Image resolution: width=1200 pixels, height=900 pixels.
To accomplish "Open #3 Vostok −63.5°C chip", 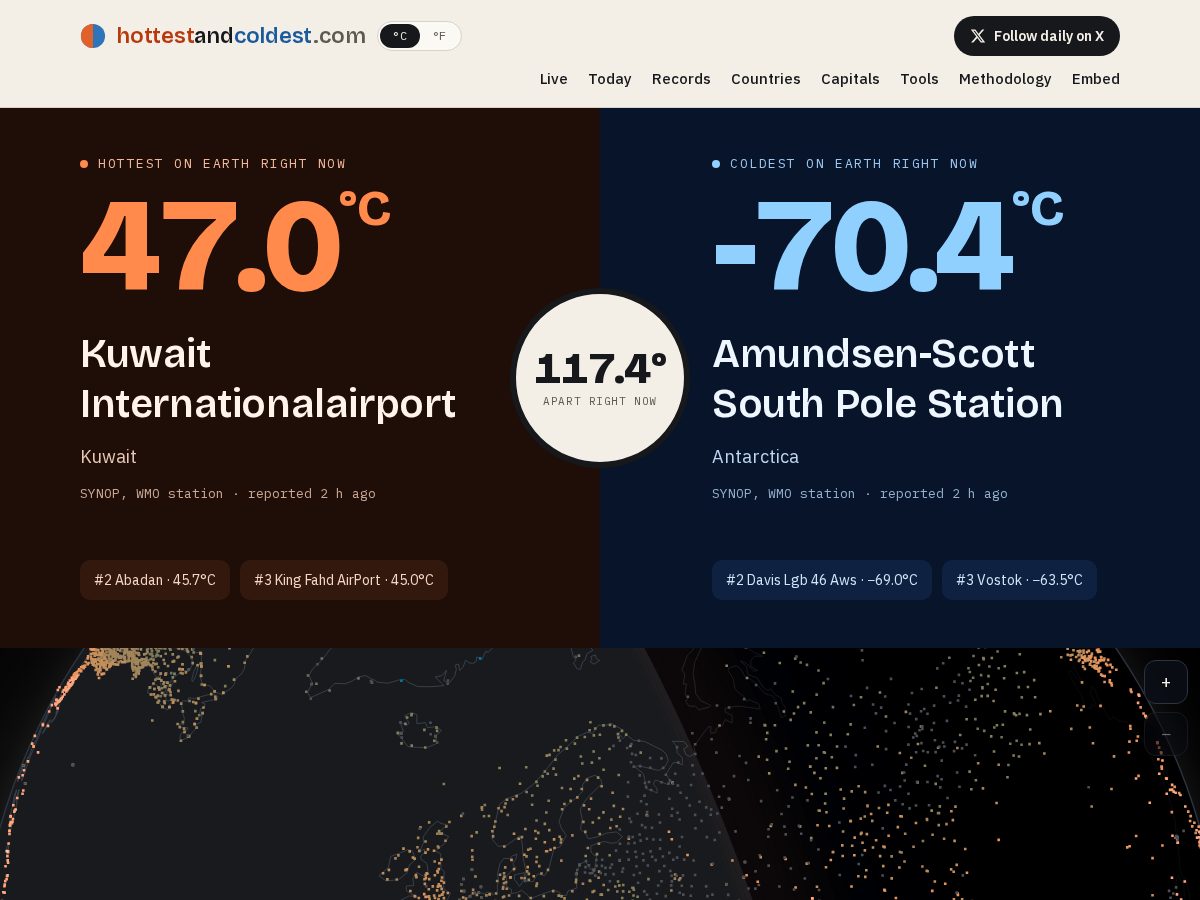I will 1019,580.
